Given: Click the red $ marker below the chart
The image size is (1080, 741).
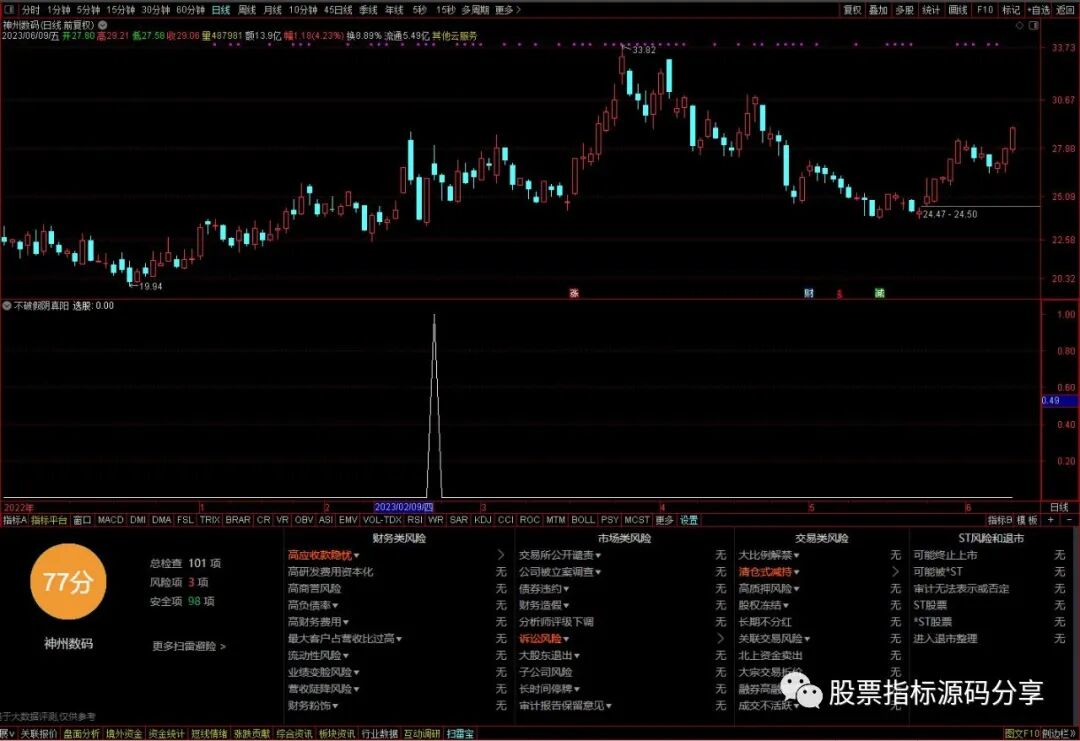Looking at the screenshot, I should [839, 294].
